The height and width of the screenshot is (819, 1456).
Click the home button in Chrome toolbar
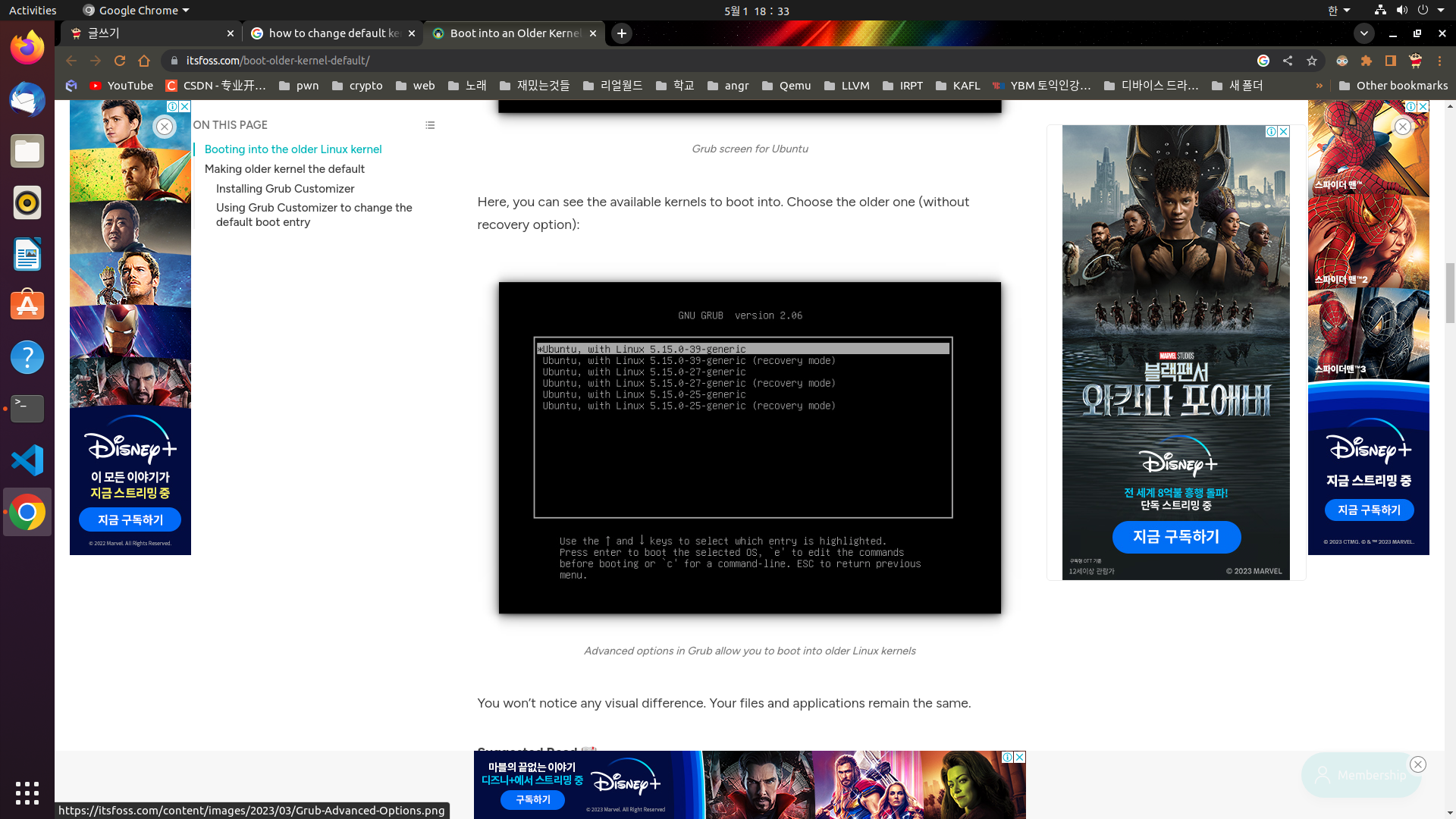(144, 61)
